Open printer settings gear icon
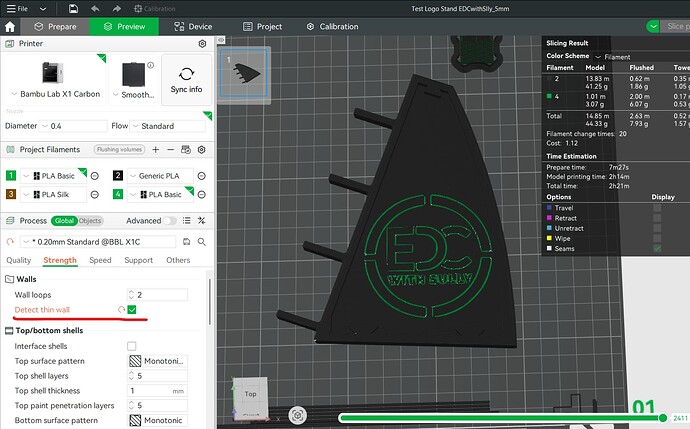The image size is (690, 429). pos(202,44)
